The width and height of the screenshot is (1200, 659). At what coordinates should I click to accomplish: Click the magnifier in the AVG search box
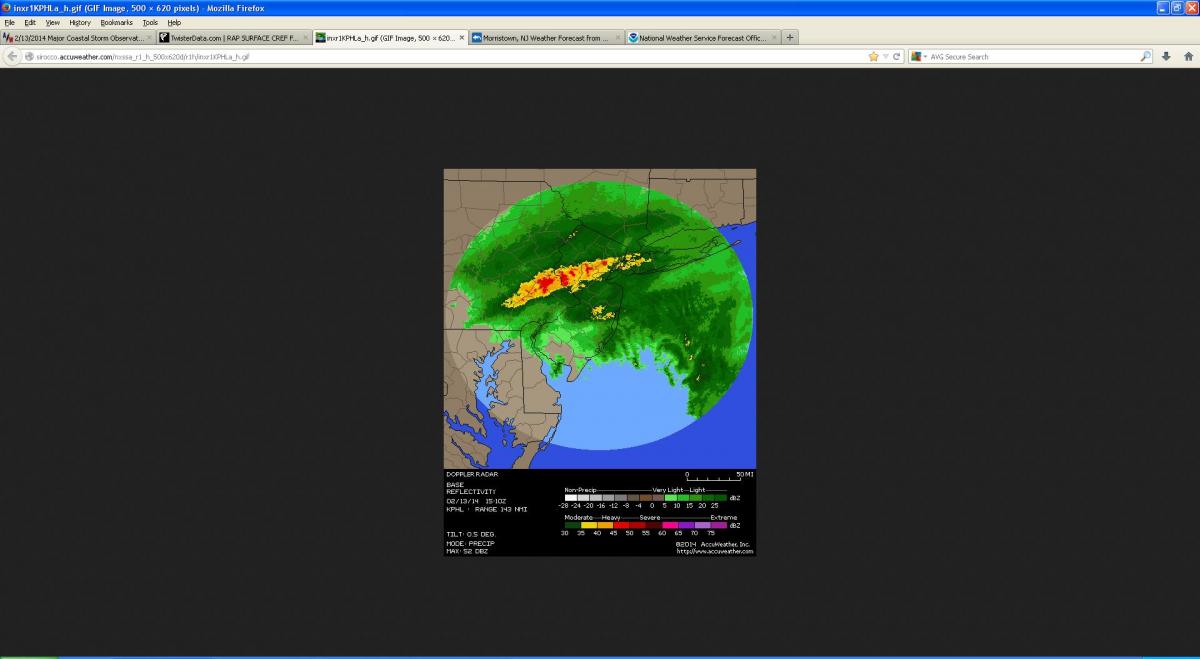pos(1146,57)
